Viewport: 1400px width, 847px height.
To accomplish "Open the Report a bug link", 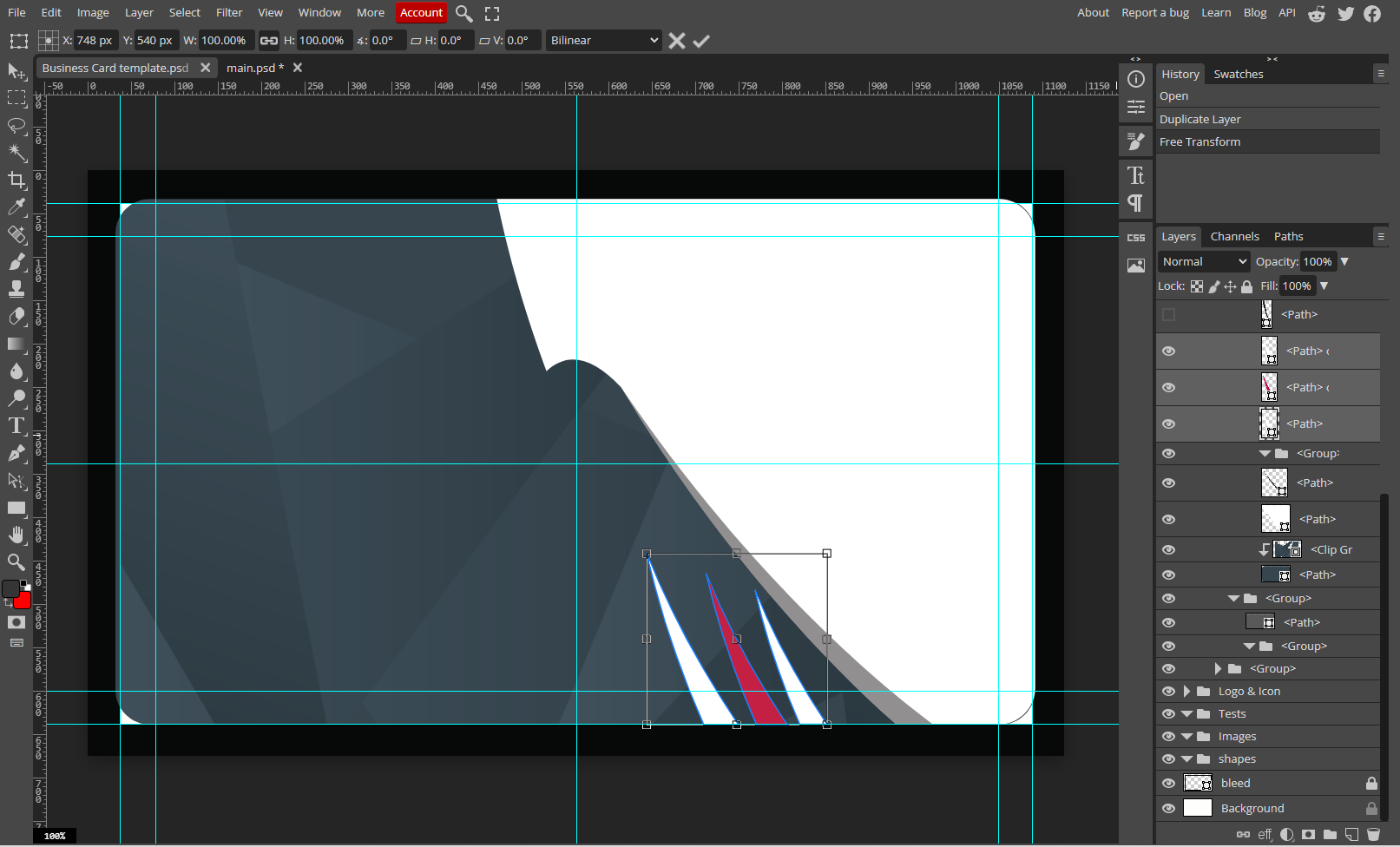I will click(1155, 13).
